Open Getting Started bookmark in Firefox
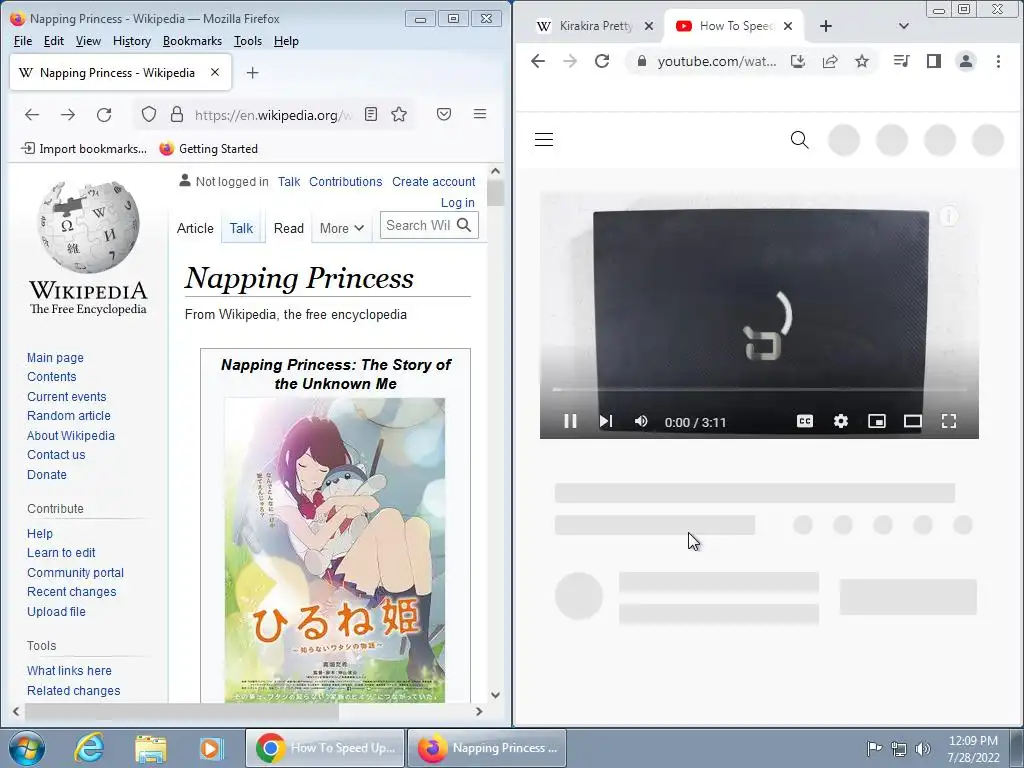The width and height of the screenshot is (1024, 768). pos(209,149)
